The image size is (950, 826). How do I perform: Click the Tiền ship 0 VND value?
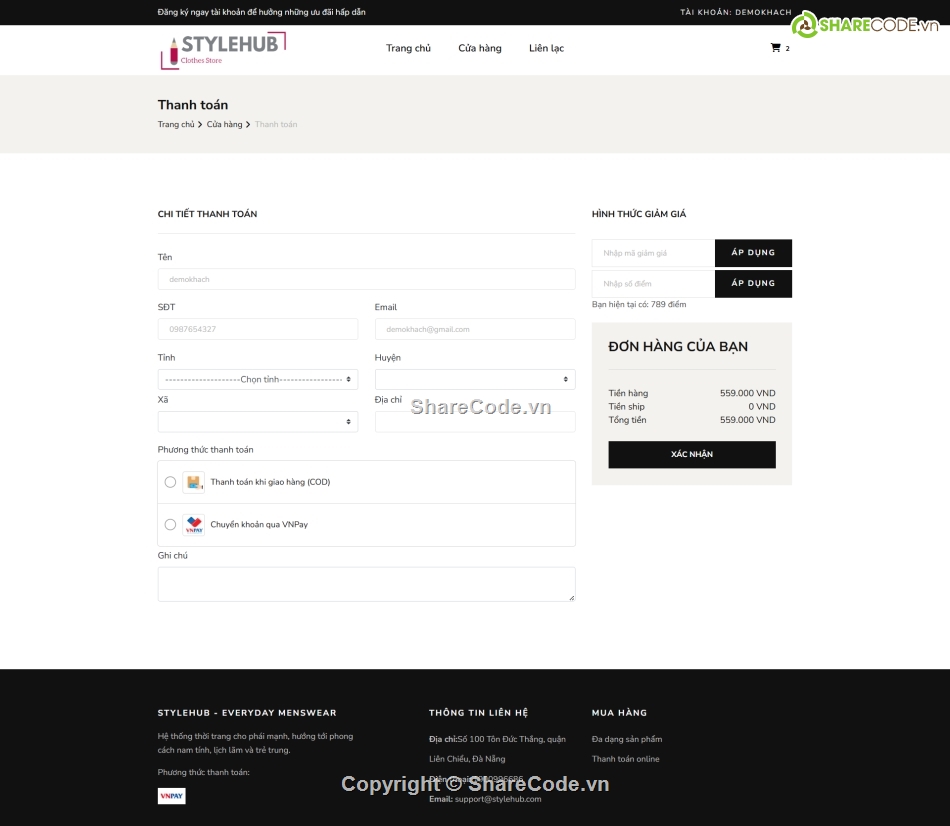click(x=762, y=407)
